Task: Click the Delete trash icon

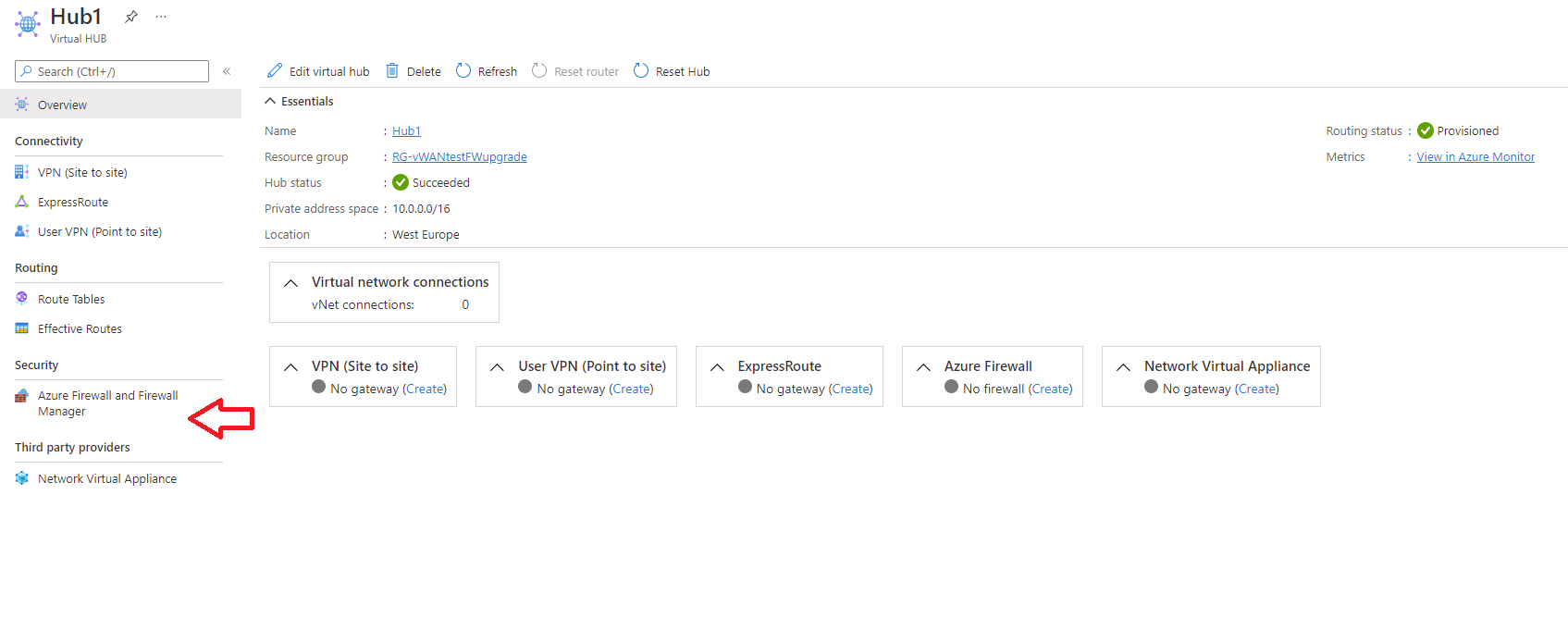Action: pos(392,71)
